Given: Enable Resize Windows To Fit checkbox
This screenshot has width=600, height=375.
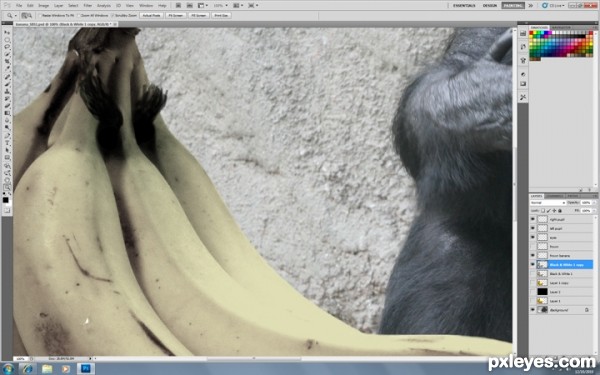Looking at the screenshot, I should (39, 15).
